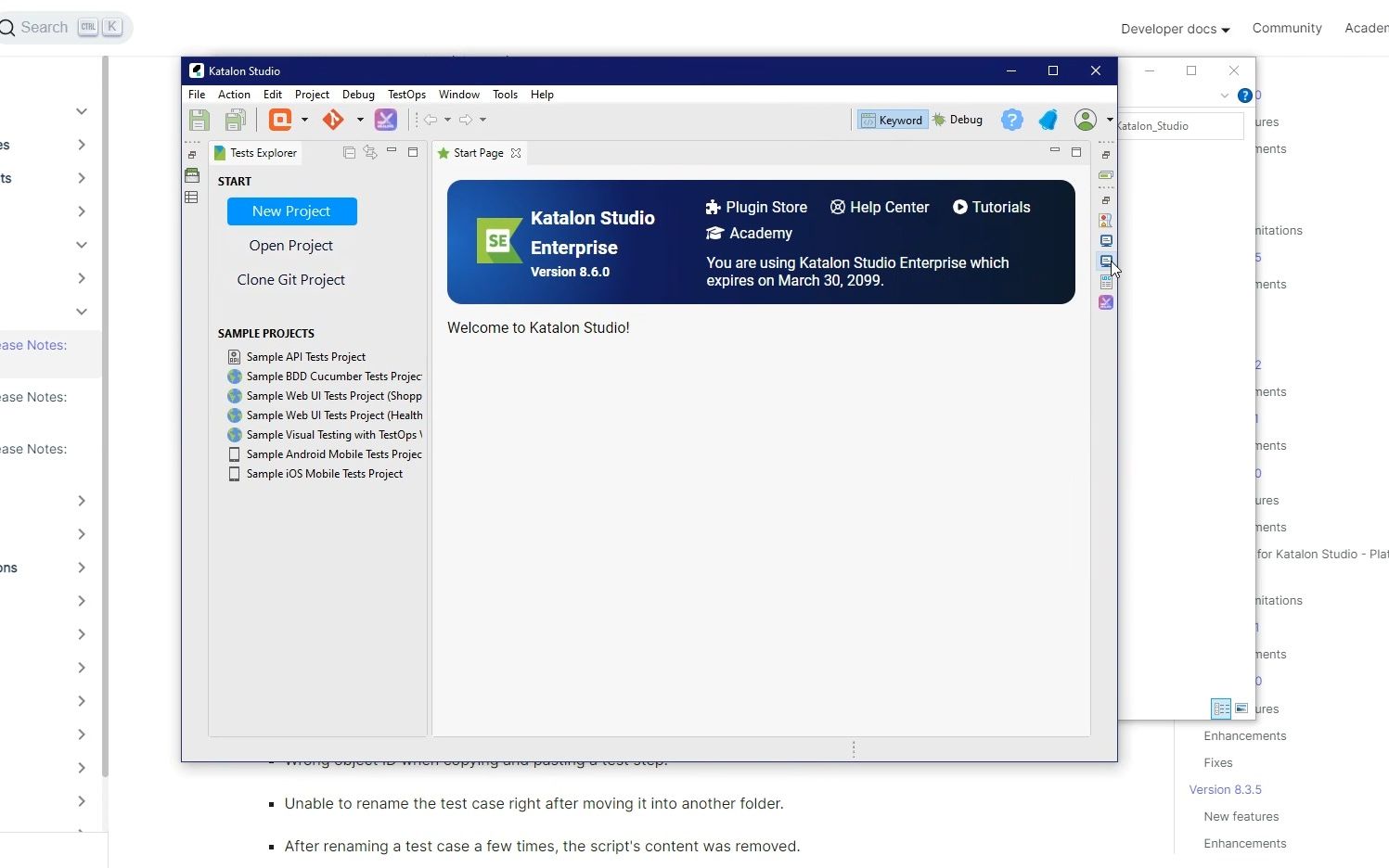This screenshot has width=1389, height=868.
Task: Open the Developer docs dropdown on the webpage
Action: pyautogui.click(x=1175, y=29)
